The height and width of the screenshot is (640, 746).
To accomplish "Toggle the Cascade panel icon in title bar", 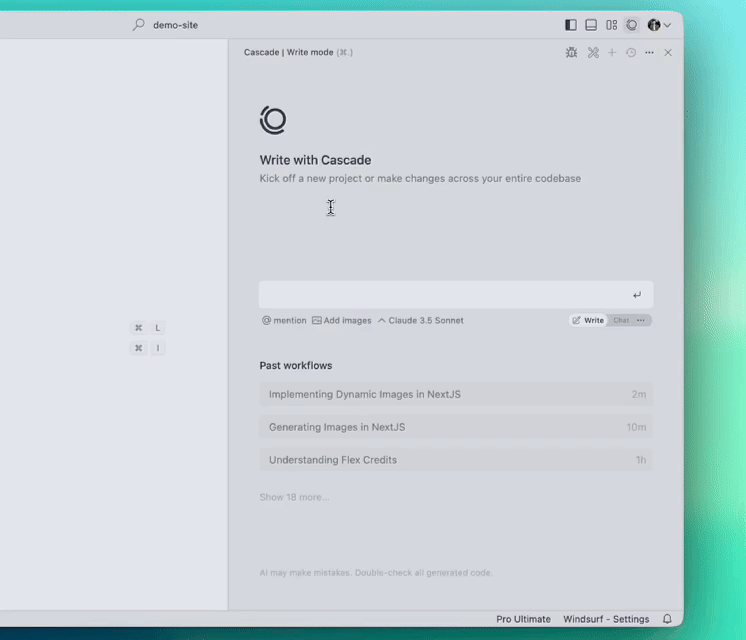I will 632,25.
